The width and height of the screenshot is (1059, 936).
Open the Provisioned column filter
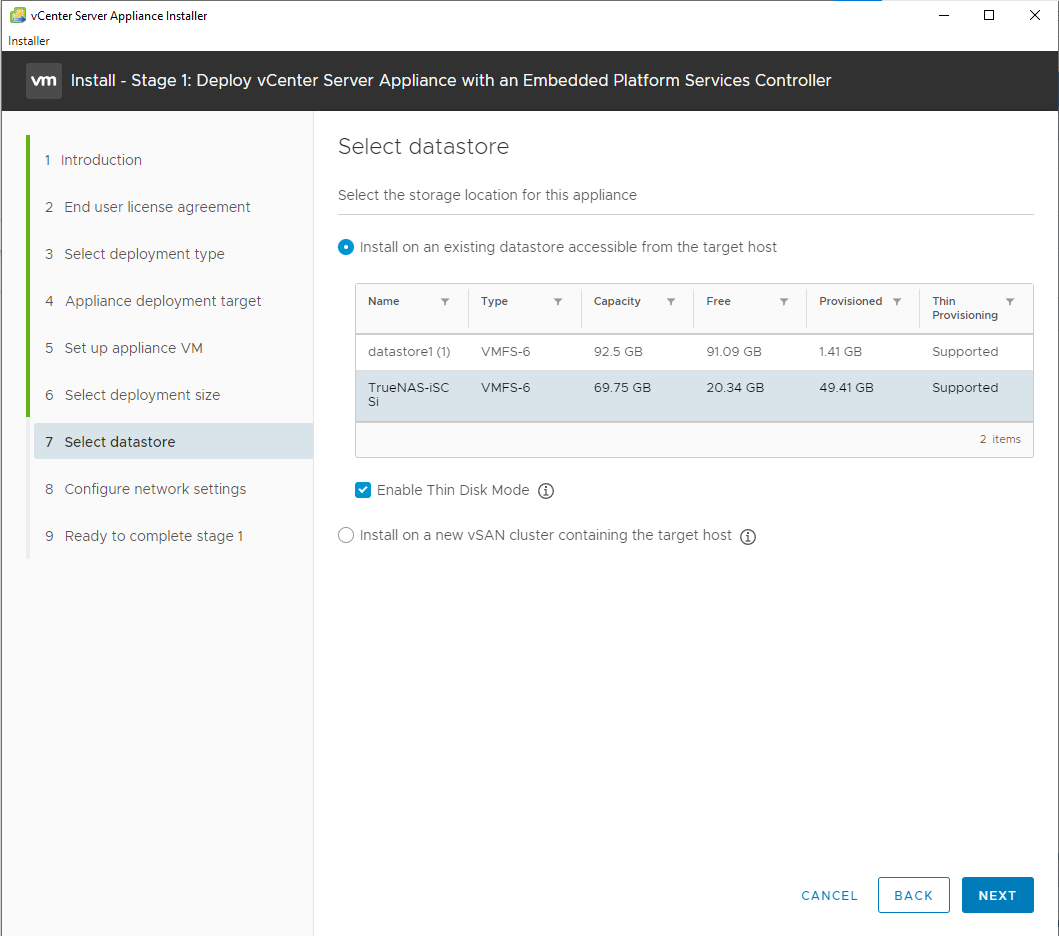point(897,302)
